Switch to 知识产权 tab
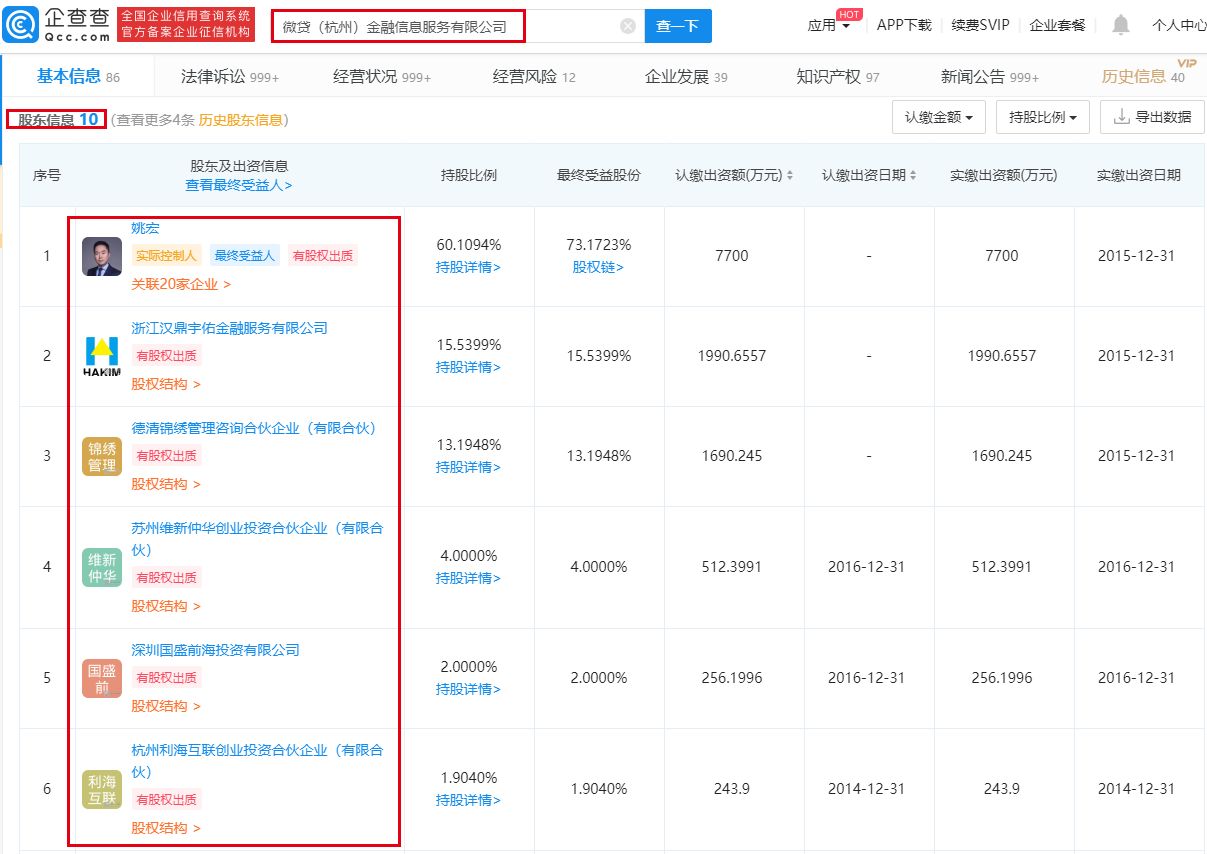 837,77
